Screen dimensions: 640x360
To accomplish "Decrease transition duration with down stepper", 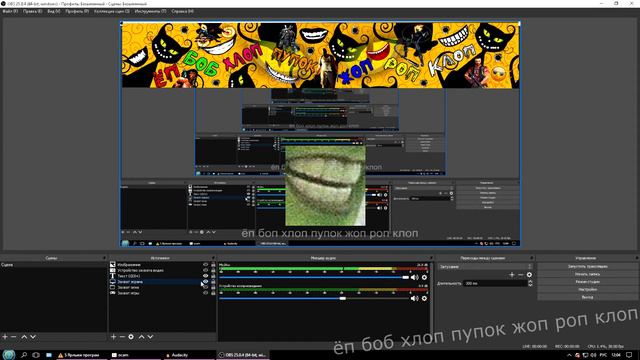I will point(530,285).
